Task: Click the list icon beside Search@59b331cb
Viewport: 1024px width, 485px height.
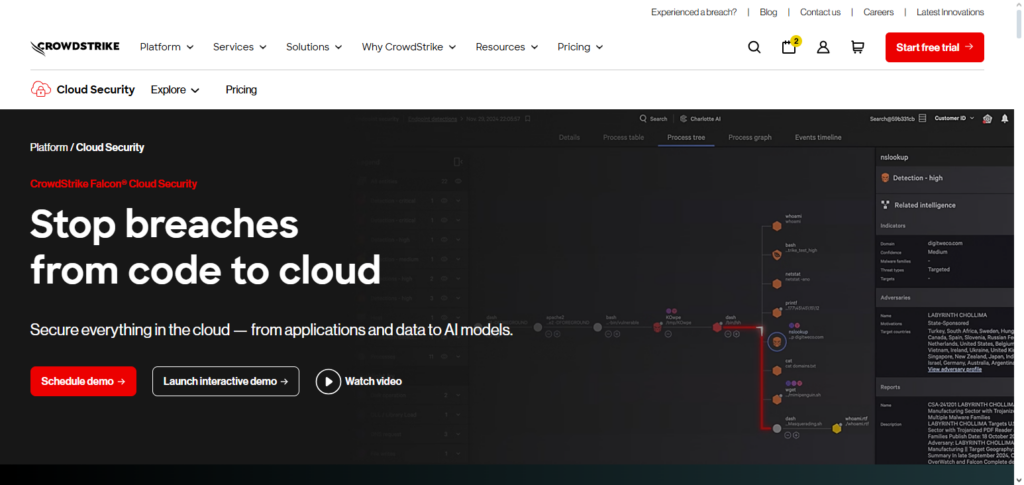Action: [x=922, y=118]
